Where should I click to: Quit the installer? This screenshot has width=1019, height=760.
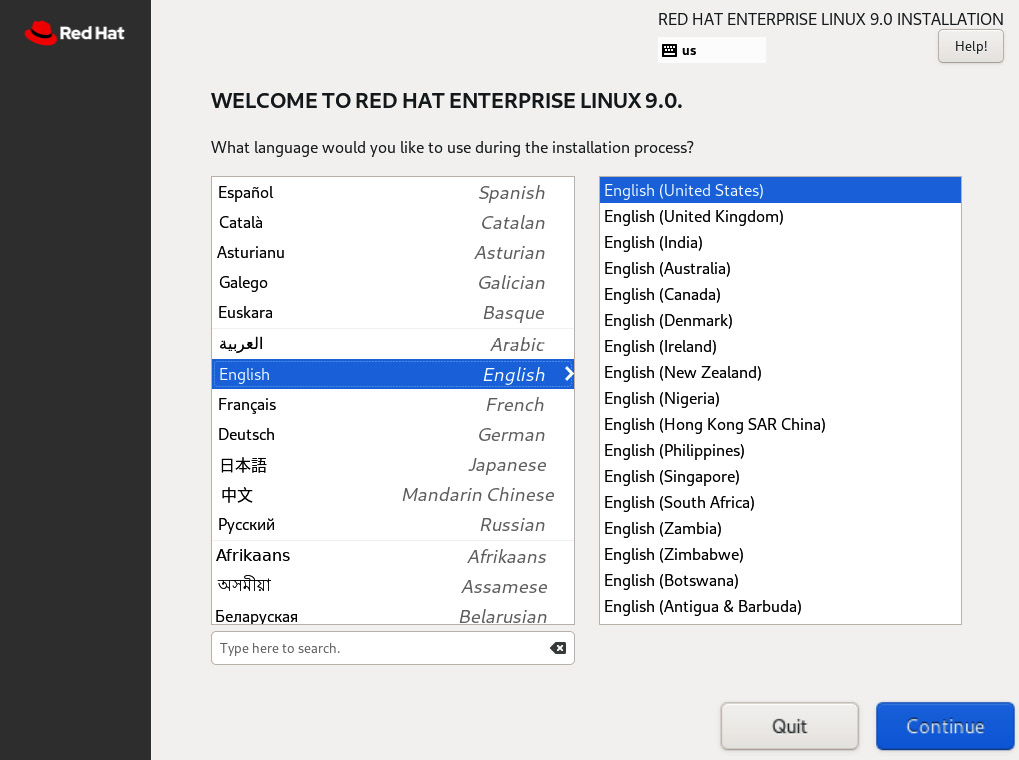pyautogui.click(x=790, y=726)
